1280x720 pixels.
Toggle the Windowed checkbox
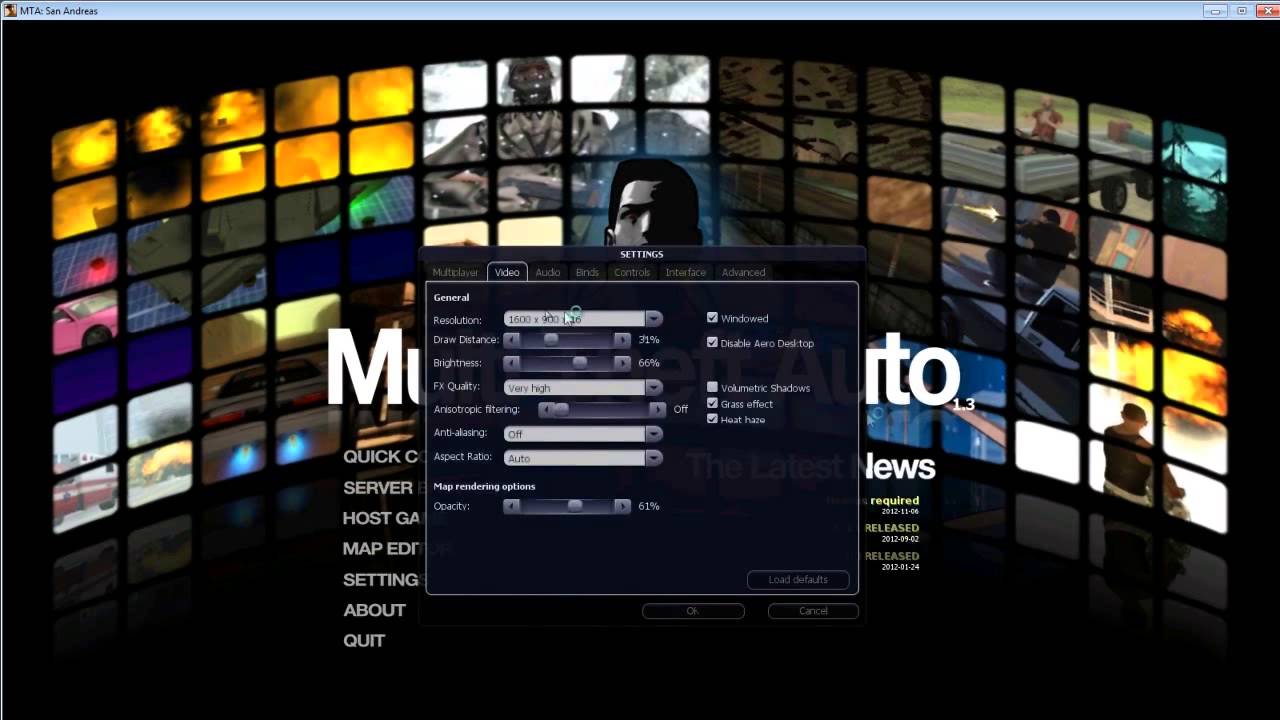click(712, 318)
